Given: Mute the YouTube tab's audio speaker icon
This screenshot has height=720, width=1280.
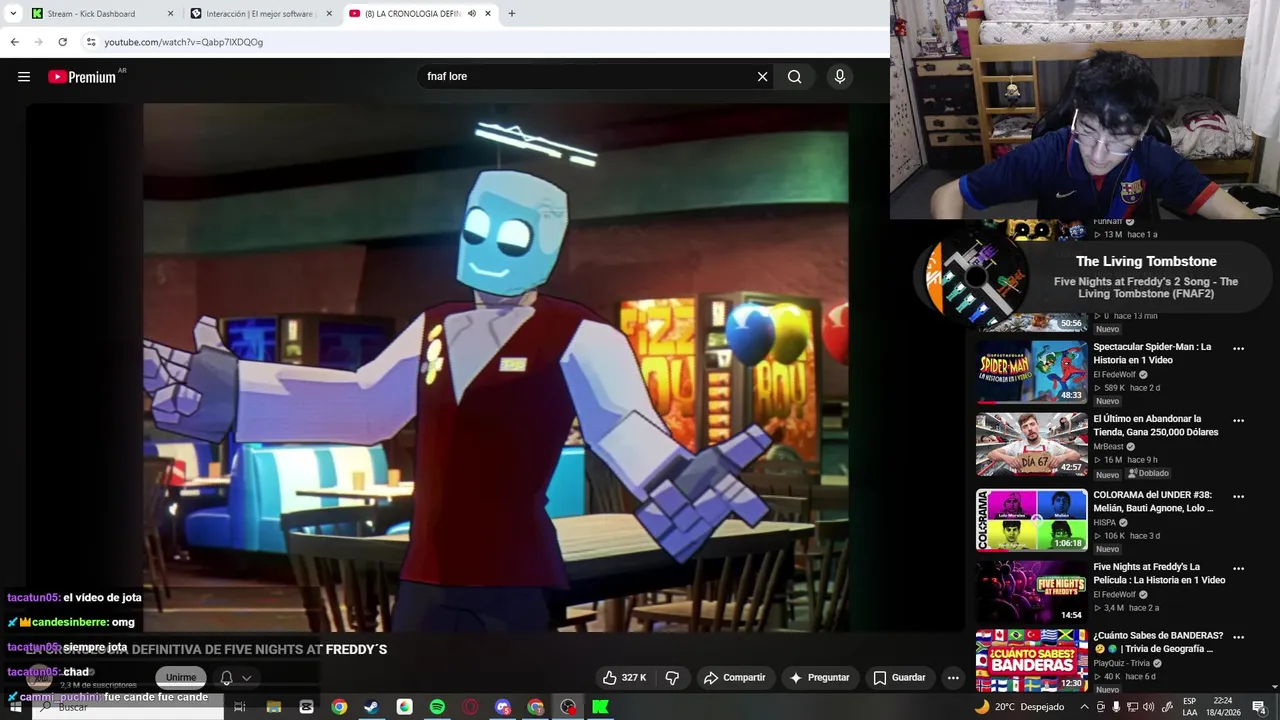Looking at the screenshot, I should [x=472, y=14].
